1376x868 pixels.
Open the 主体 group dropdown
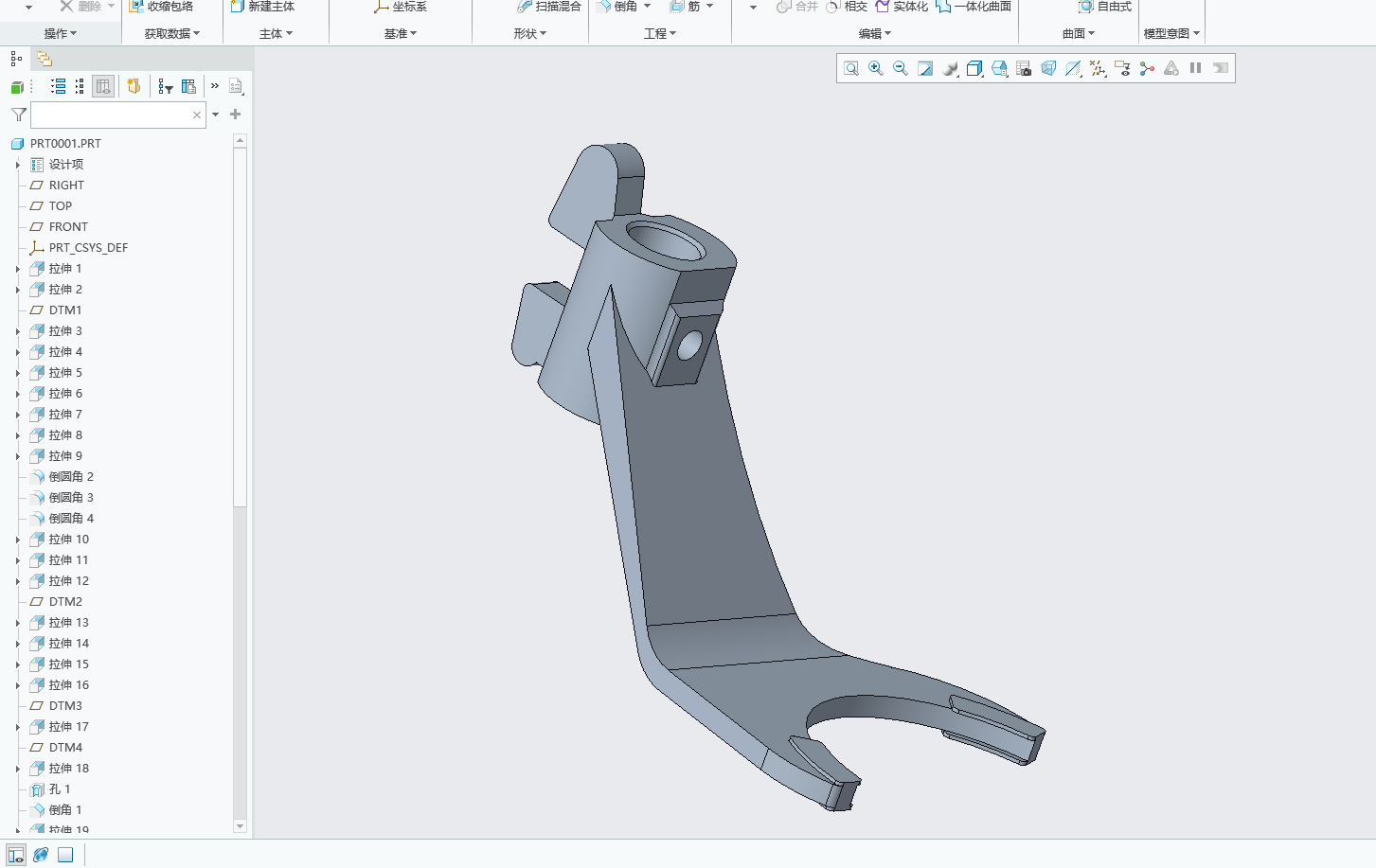click(x=277, y=33)
